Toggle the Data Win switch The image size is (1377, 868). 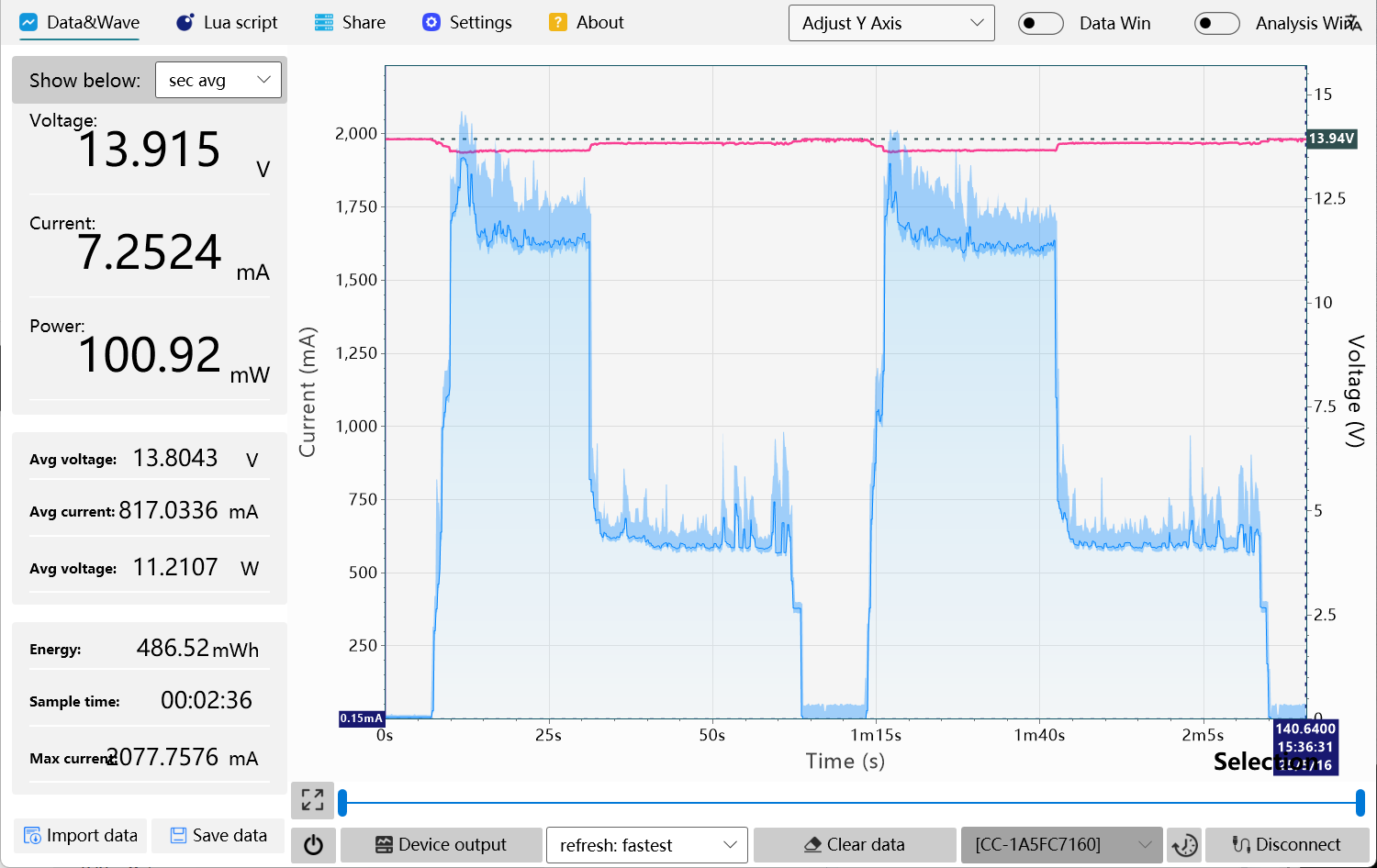[1040, 24]
